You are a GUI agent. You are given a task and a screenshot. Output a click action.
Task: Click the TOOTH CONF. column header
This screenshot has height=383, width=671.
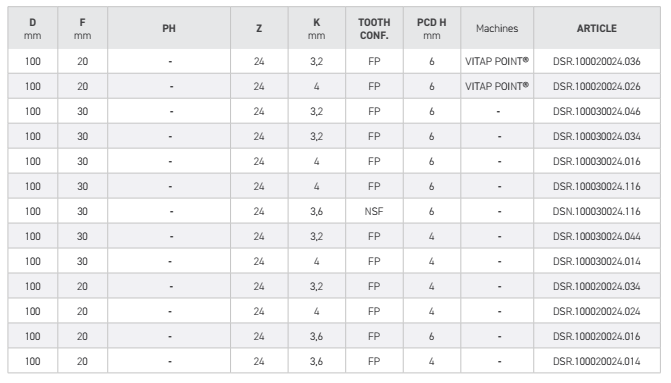point(374,29)
